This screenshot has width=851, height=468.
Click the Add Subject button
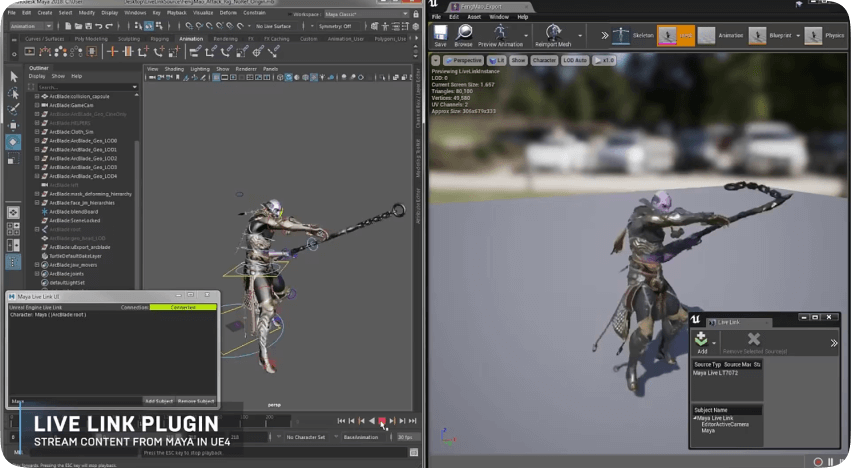point(158,401)
